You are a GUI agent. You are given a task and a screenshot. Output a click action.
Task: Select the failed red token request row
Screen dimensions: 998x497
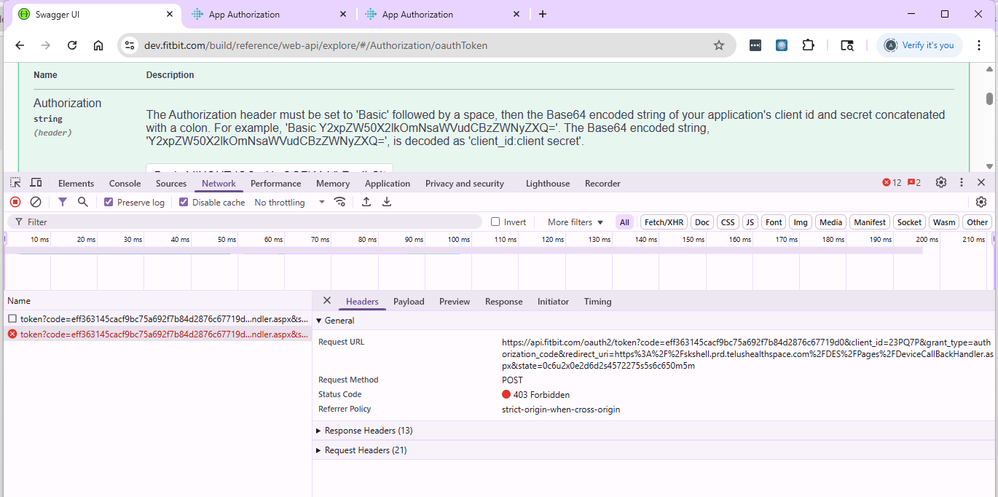pos(158,334)
